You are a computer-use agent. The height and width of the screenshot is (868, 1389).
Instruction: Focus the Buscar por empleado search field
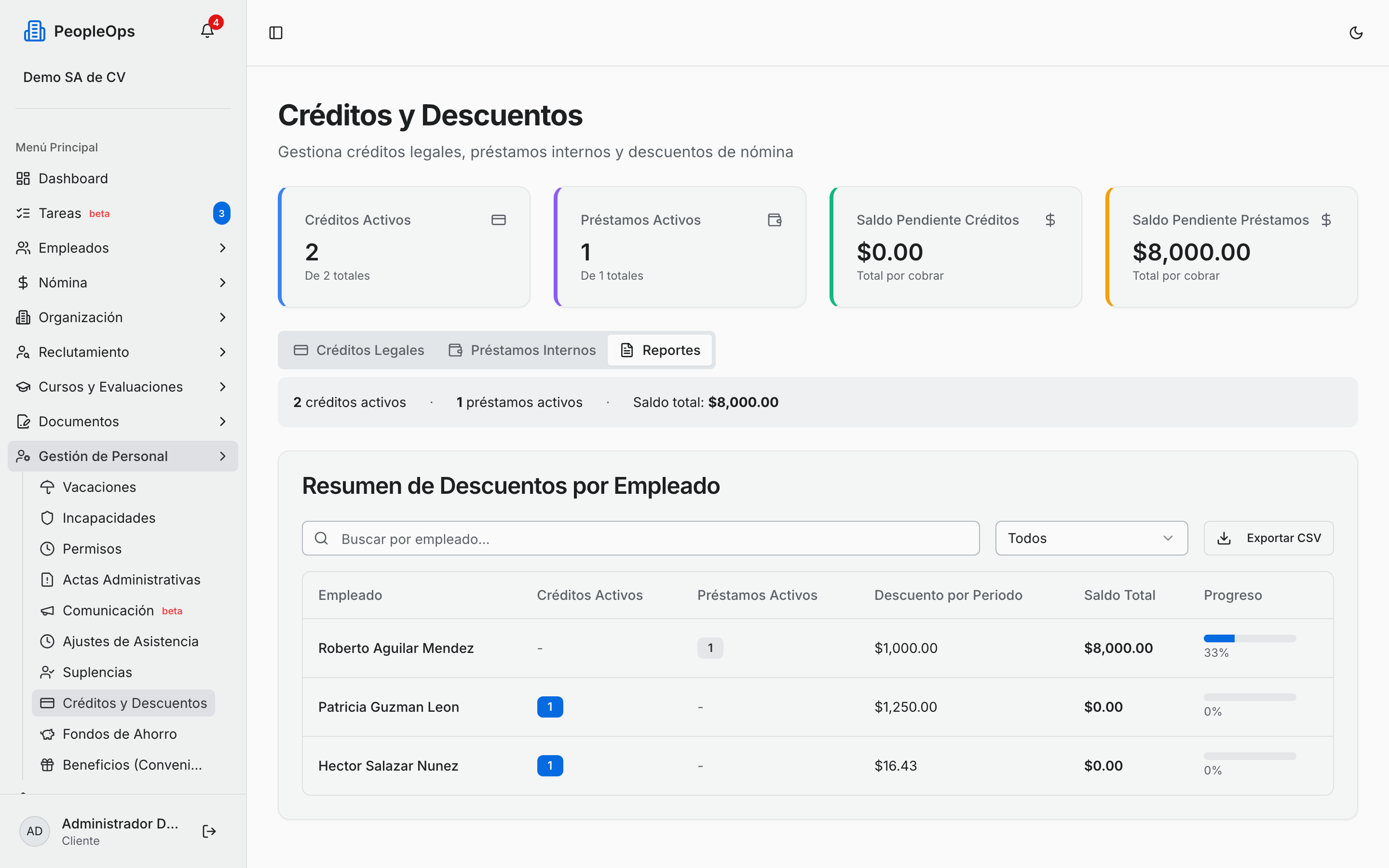(x=640, y=538)
